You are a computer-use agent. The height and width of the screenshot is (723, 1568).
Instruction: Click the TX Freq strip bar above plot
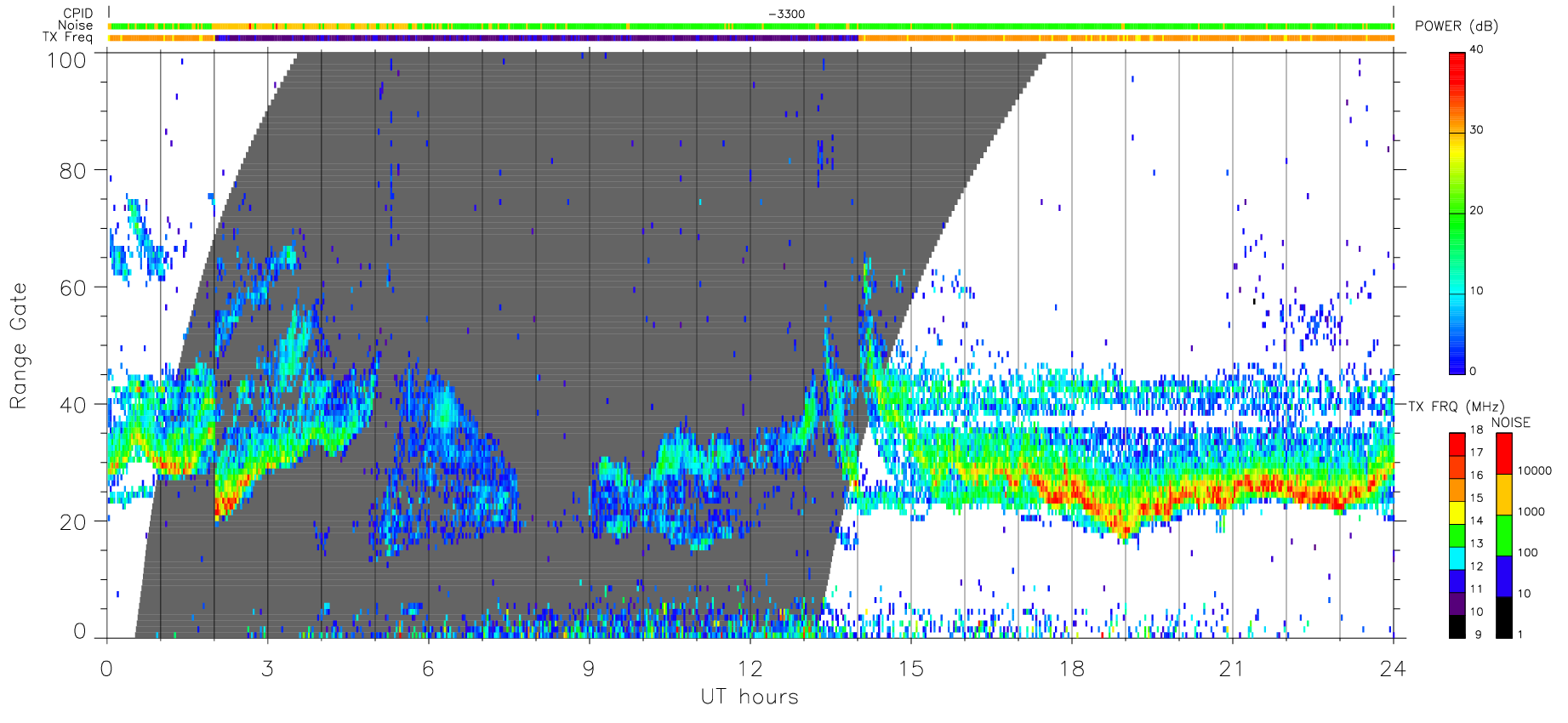tap(751, 38)
